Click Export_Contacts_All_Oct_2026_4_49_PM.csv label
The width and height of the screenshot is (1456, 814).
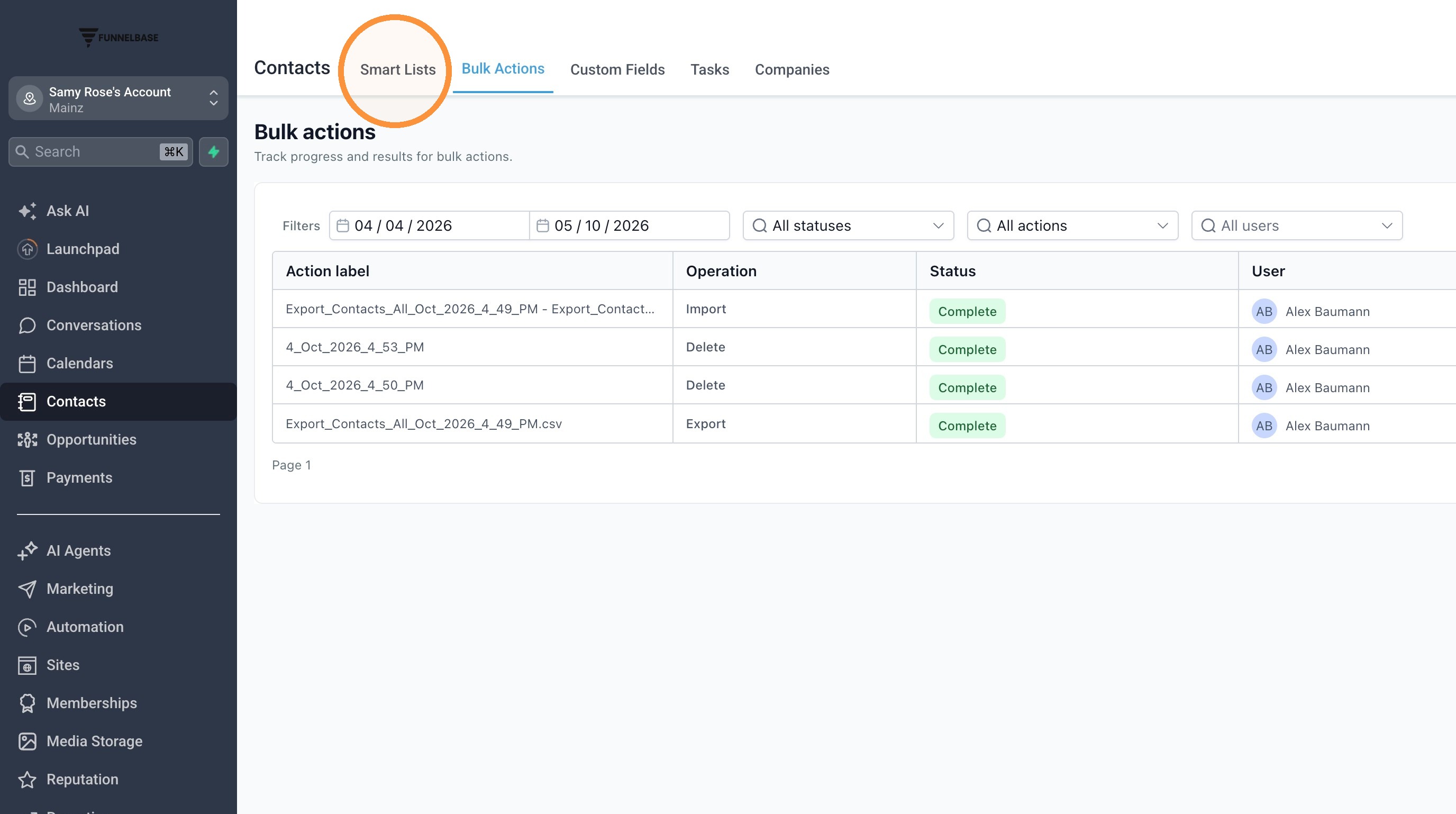[424, 423]
